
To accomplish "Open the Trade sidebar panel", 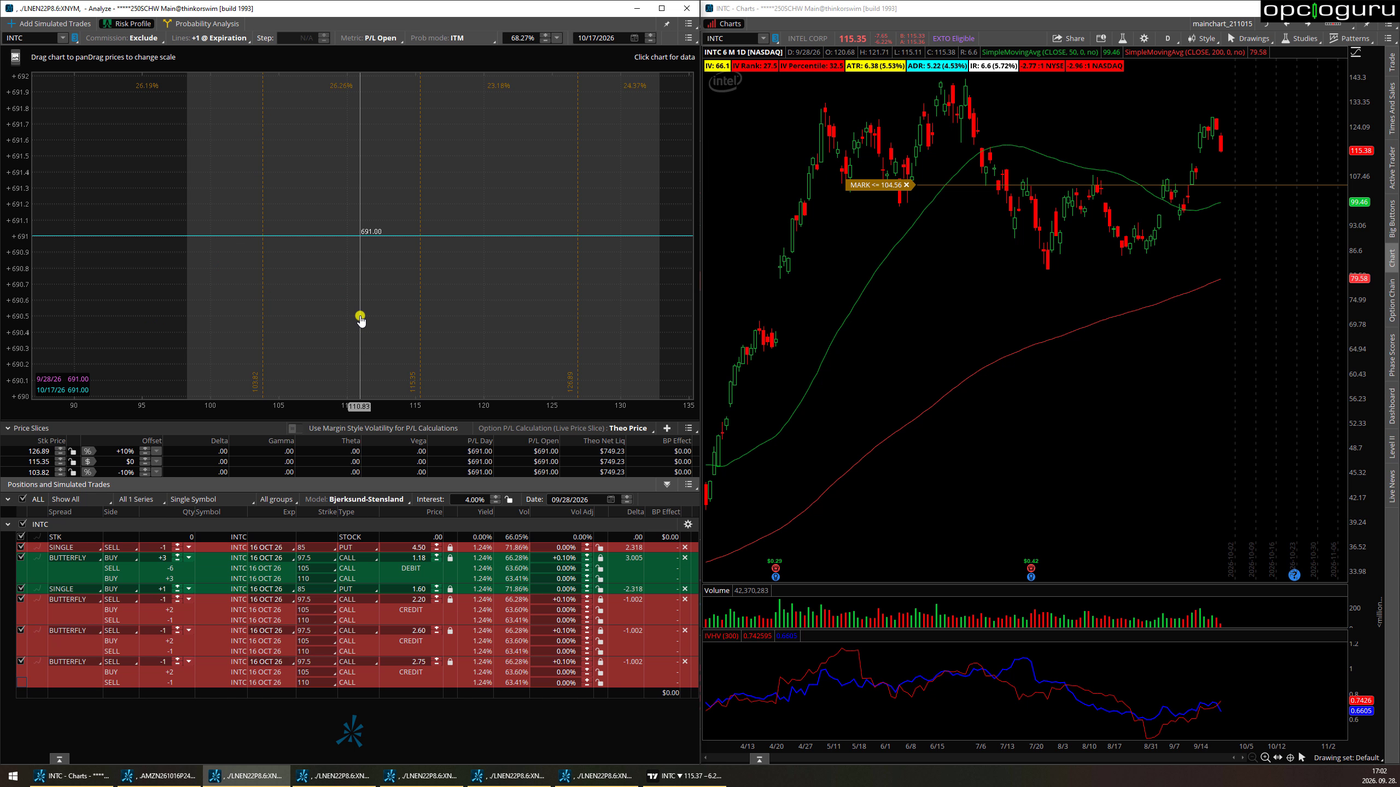I will coord(1391,62).
